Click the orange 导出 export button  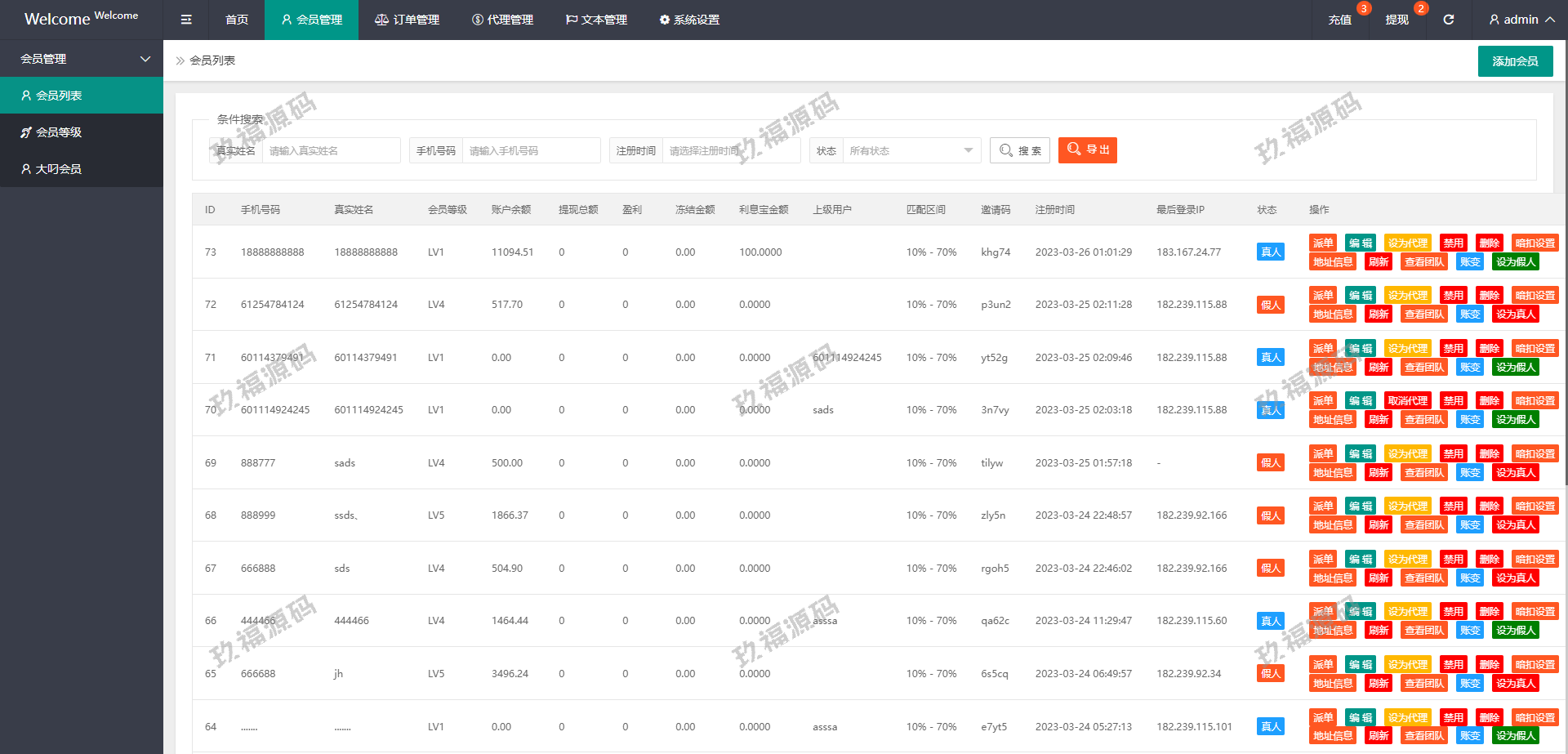pyautogui.click(x=1087, y=149)
